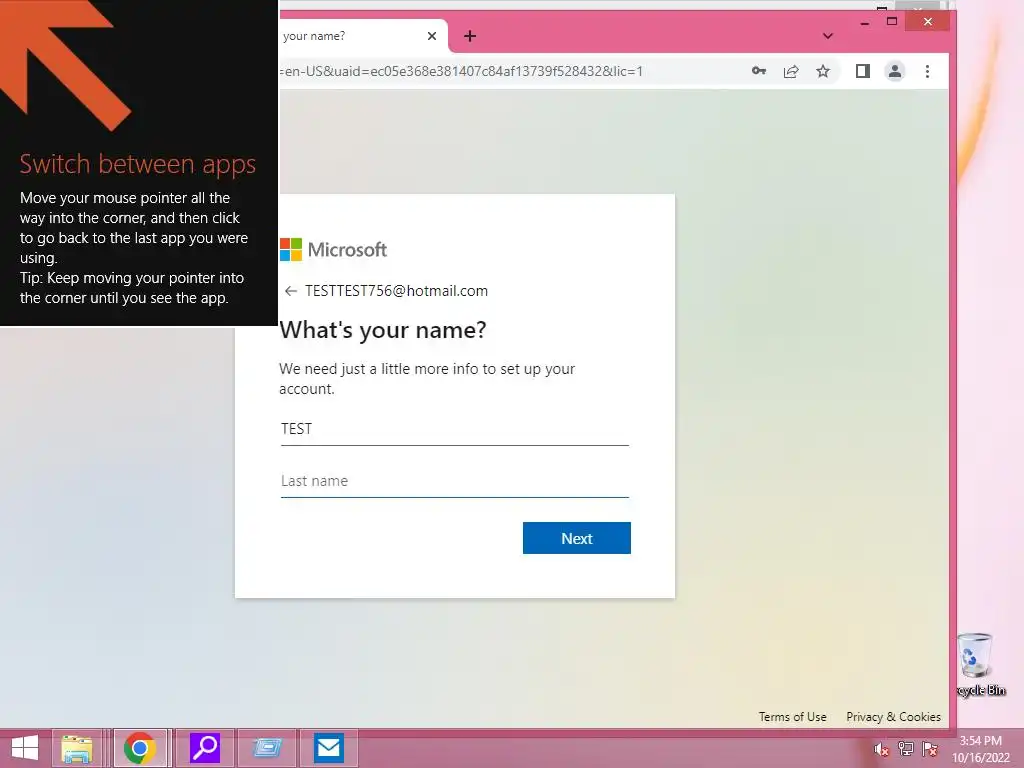Image resolution: width=1024 pixels, height=768 pixels.
Task: Open the saved passwords key icon
Action: 758,71
